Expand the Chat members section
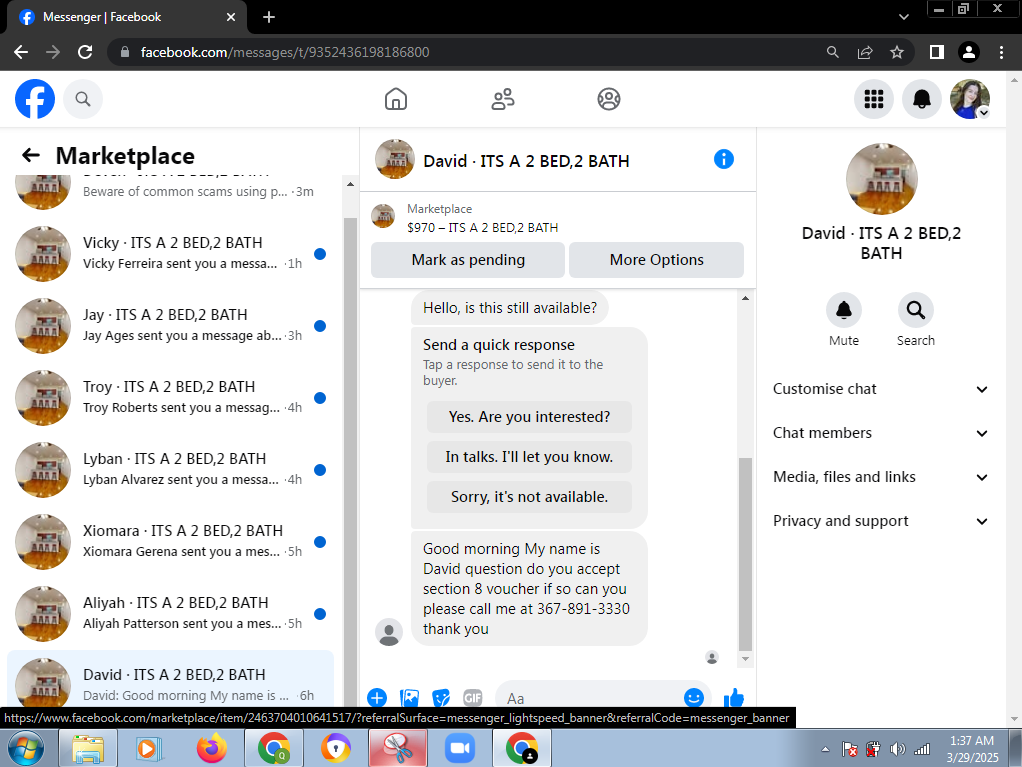1022x767 pixels. [880, 433]
